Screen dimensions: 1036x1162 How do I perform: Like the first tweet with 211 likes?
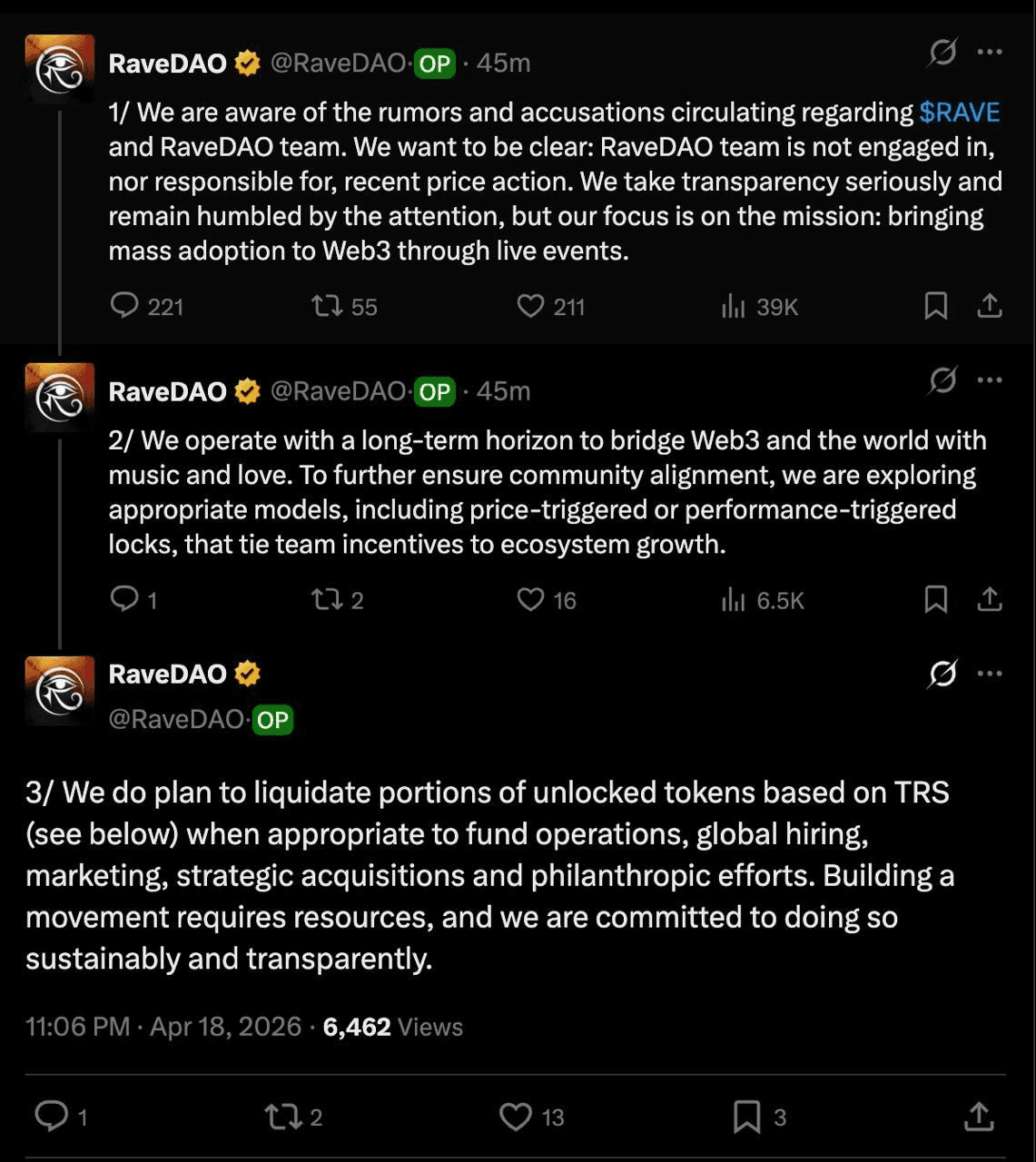click(530, 306)
